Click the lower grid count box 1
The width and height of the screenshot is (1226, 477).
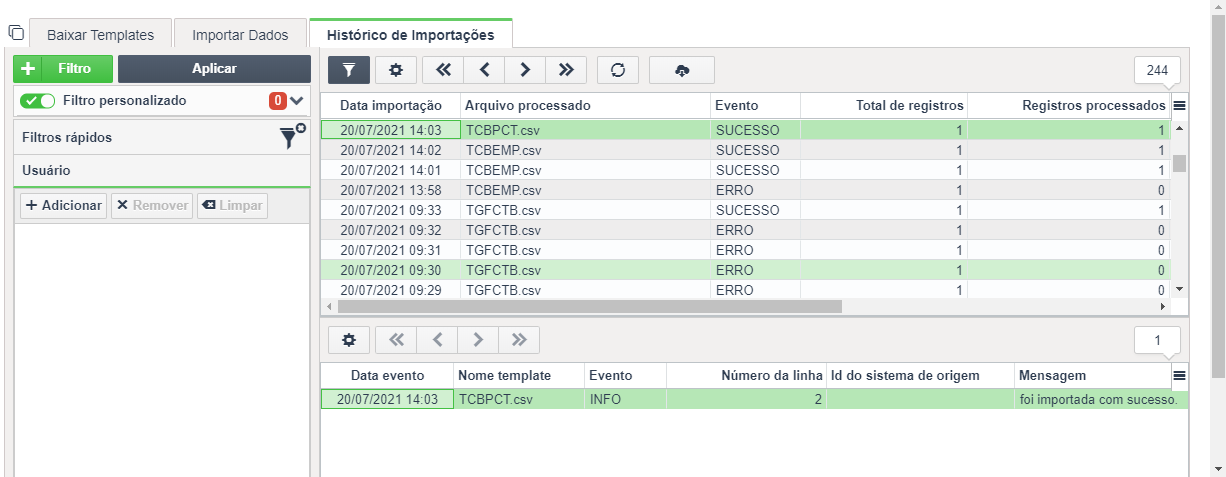point(1157,340)
